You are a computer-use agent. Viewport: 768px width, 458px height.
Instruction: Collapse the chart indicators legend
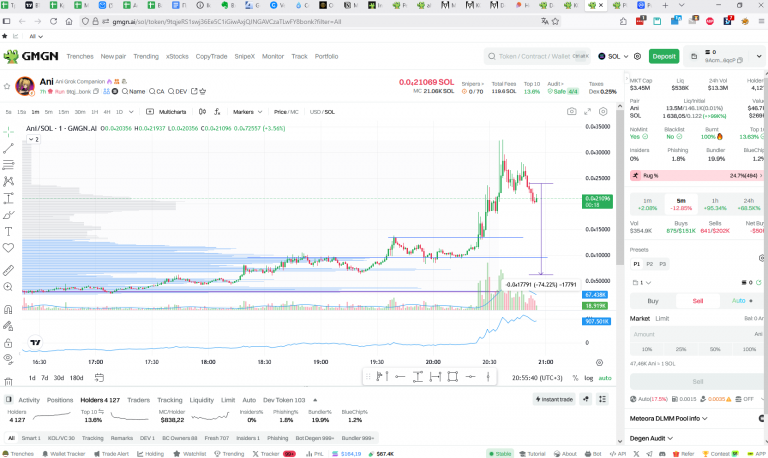[33, 140]
